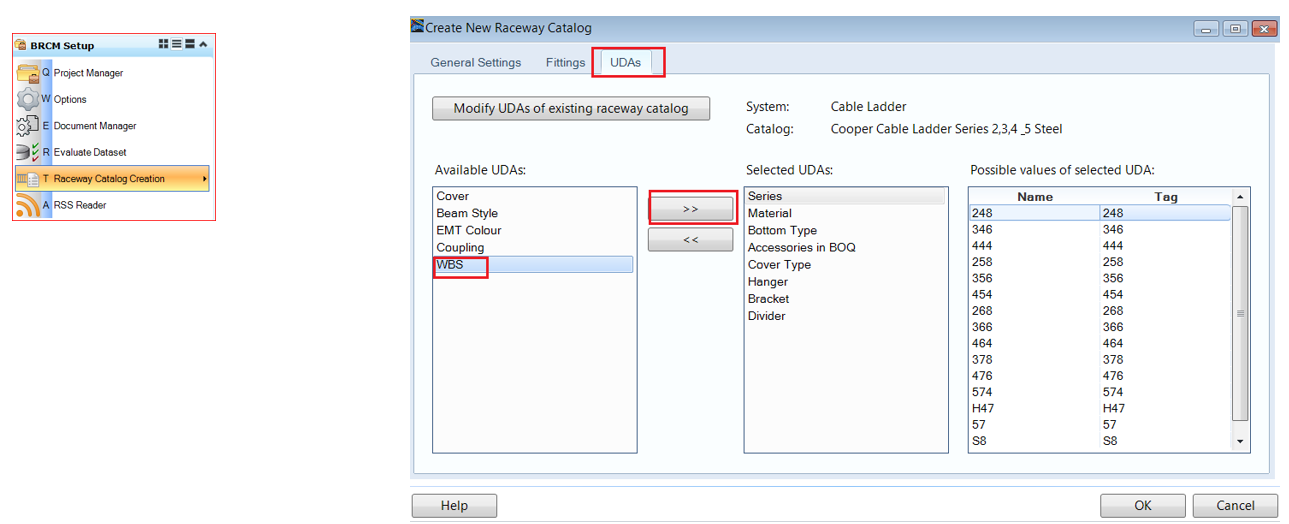The width and height of the screenshot is (1289, 524).
Task: Confirm with the OK button
Action: pos(1143,506)
